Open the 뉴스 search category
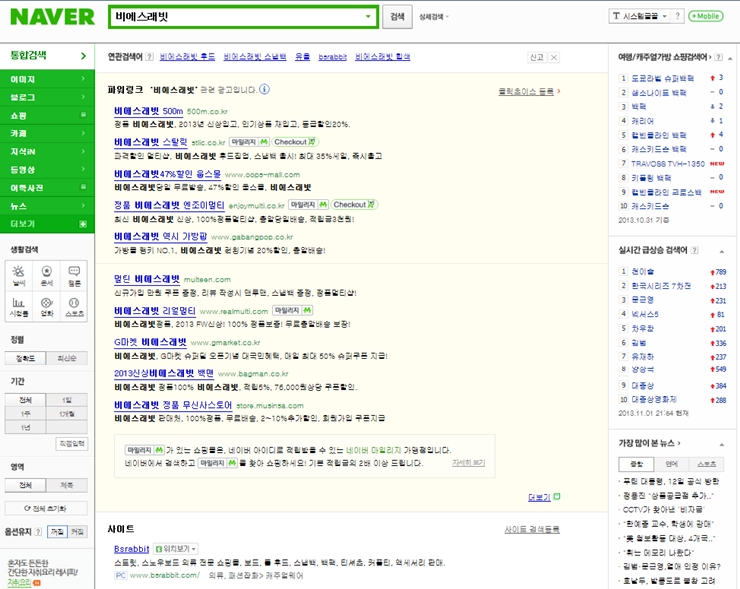Image resolution: width=740 pixels, height=589 pixels. [x=47, y=206]
